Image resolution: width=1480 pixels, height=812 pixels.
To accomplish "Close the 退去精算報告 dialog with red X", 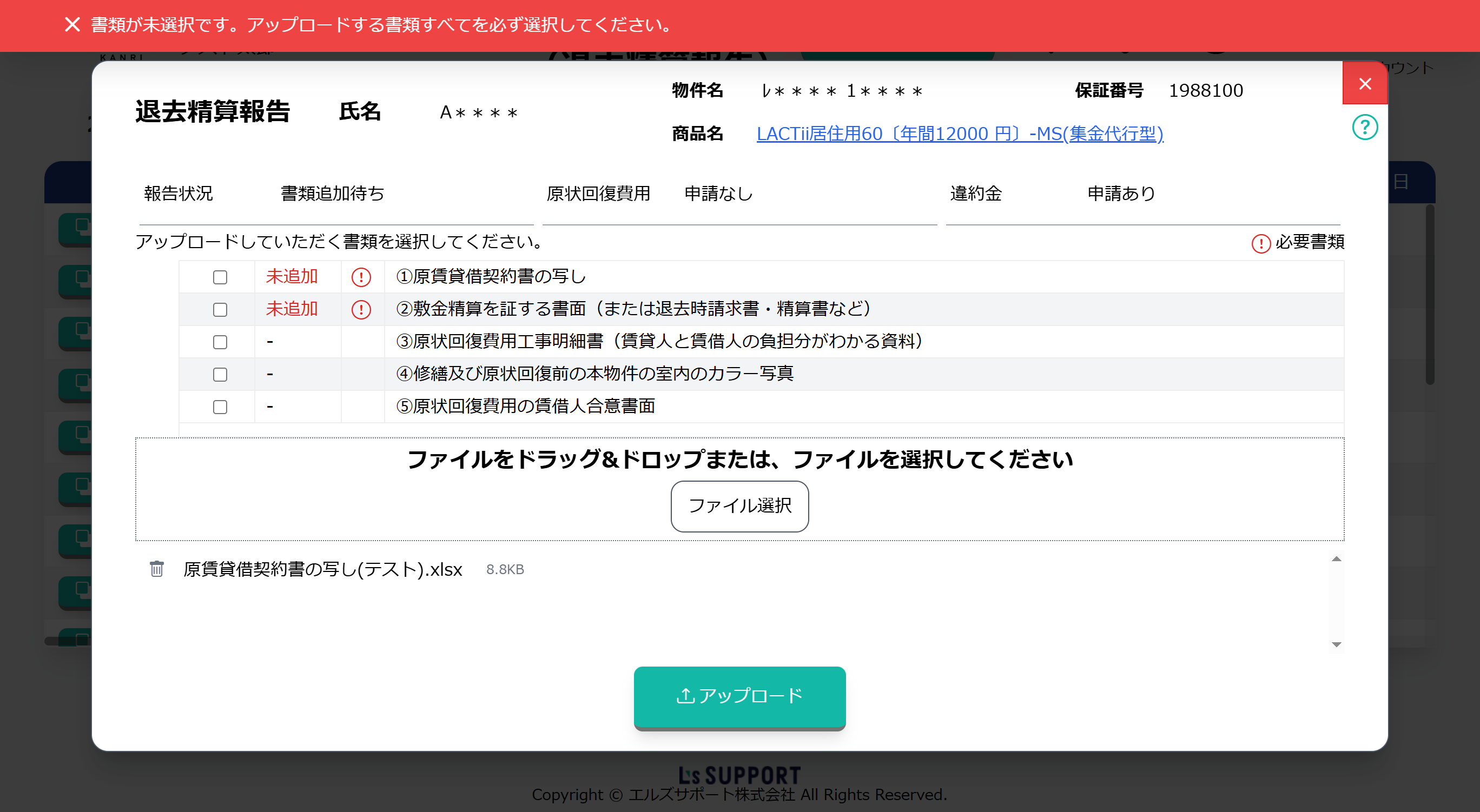I will tap(1365, 84).
